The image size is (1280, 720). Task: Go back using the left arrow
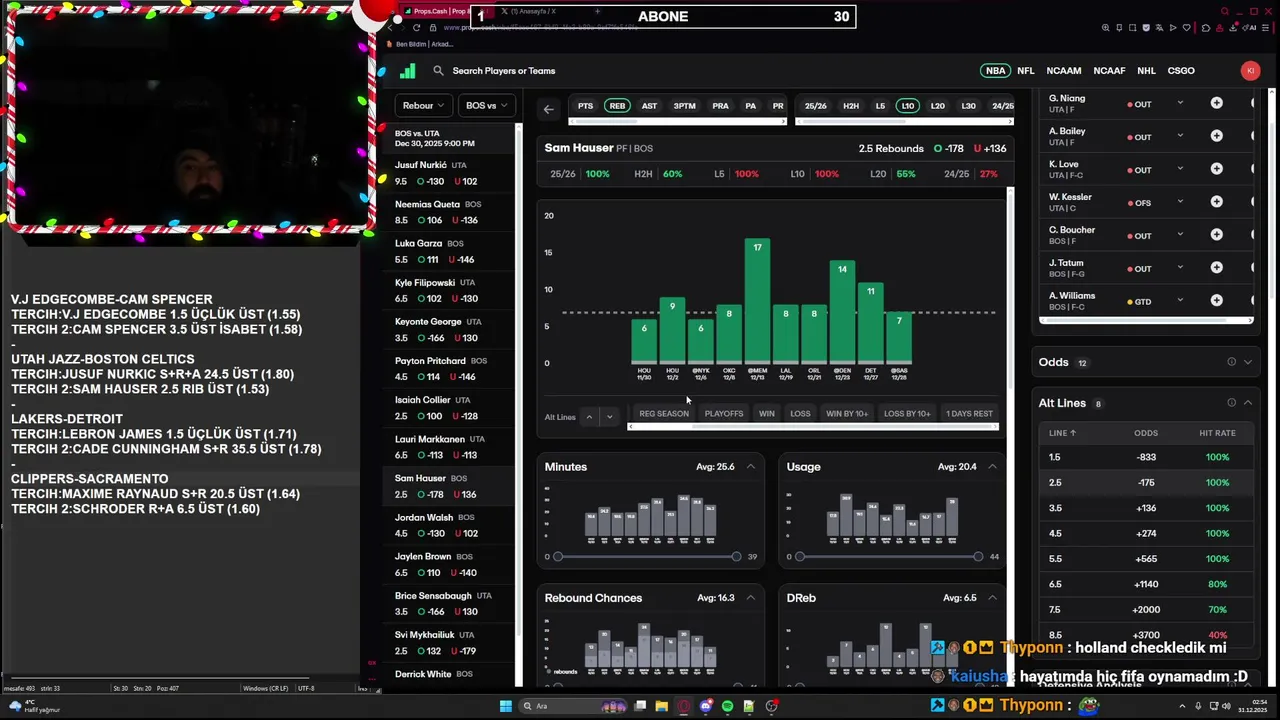548,109
